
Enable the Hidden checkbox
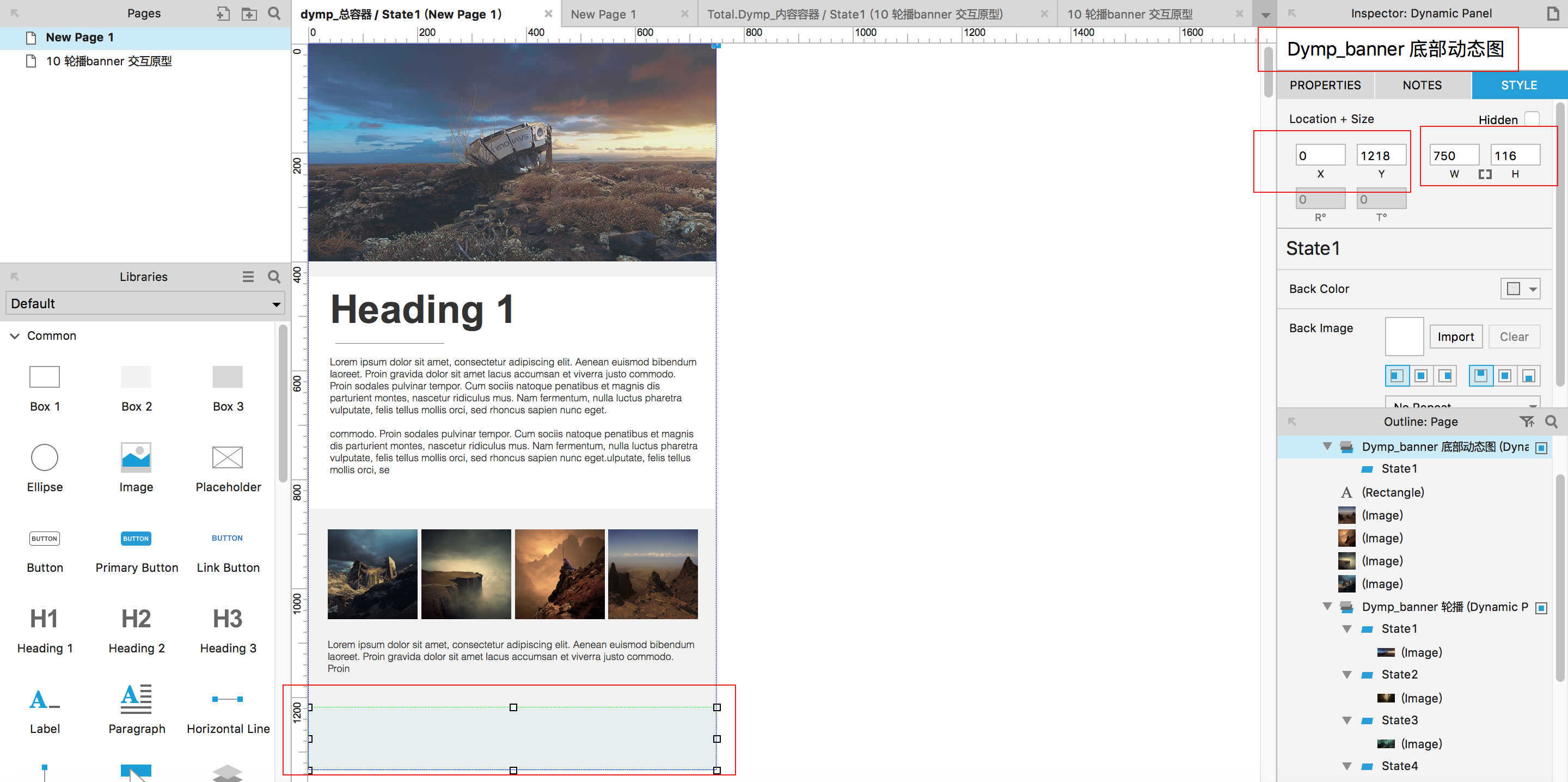tap(1532, 119)
